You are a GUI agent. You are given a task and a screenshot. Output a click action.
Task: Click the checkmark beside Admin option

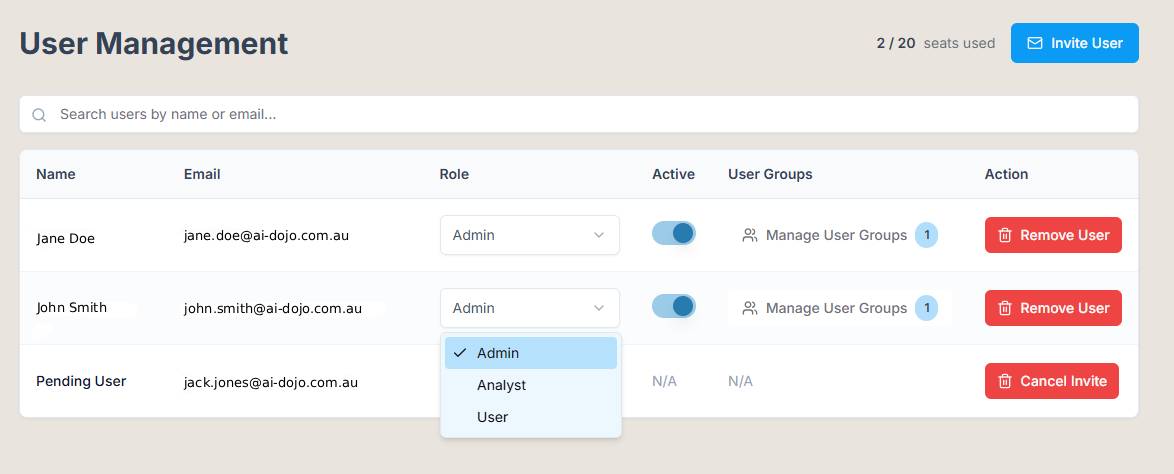point(460,353)
